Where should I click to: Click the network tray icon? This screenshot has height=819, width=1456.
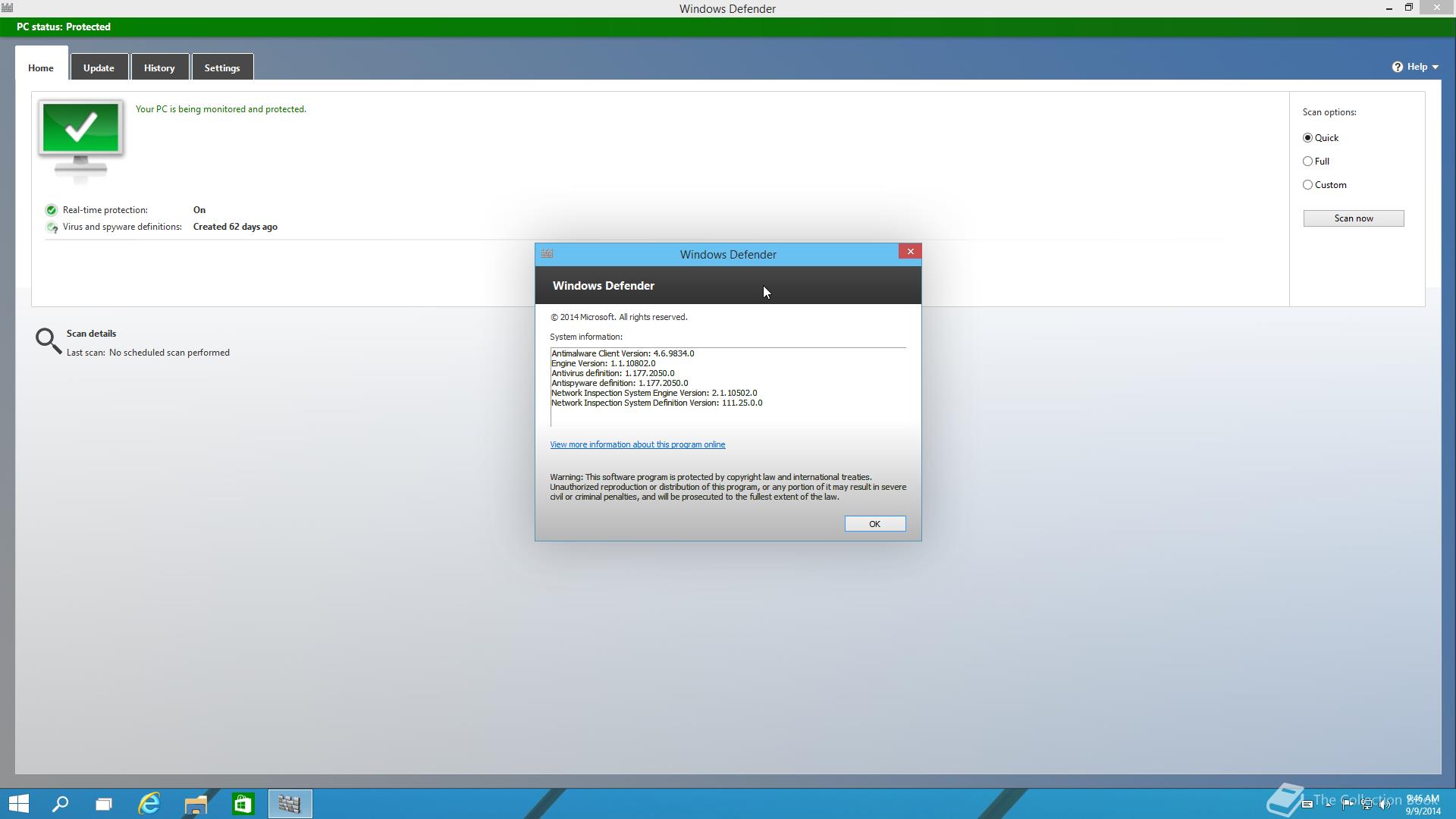click(x=1367, y=805)
